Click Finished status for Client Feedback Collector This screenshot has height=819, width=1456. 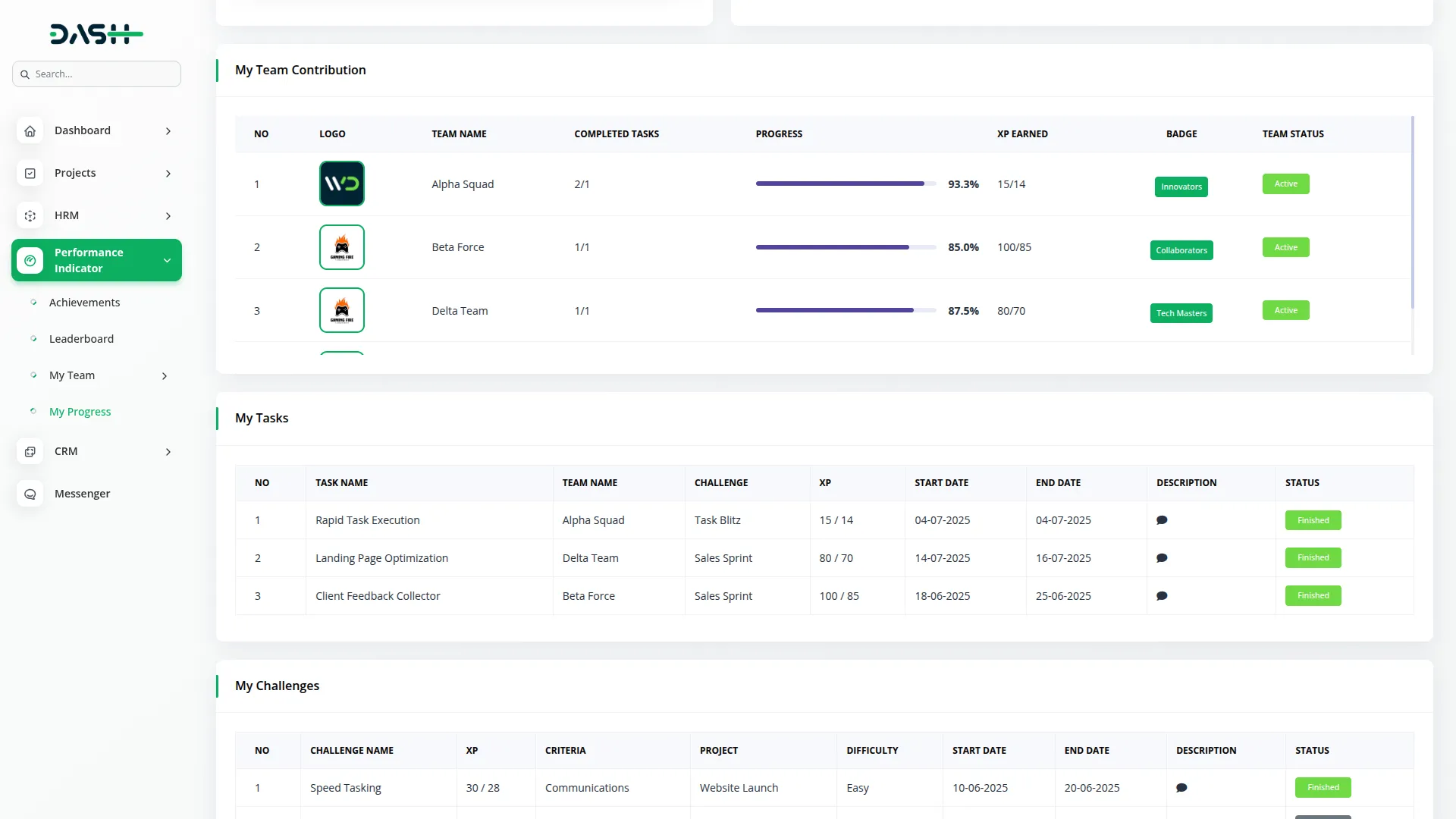click(x=1313, y=596)
